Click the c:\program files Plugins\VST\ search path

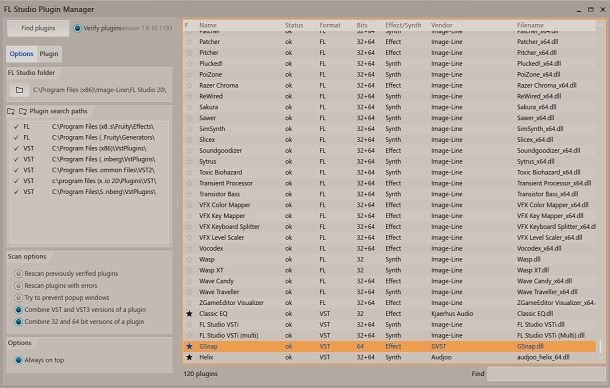tap(104, 181)
